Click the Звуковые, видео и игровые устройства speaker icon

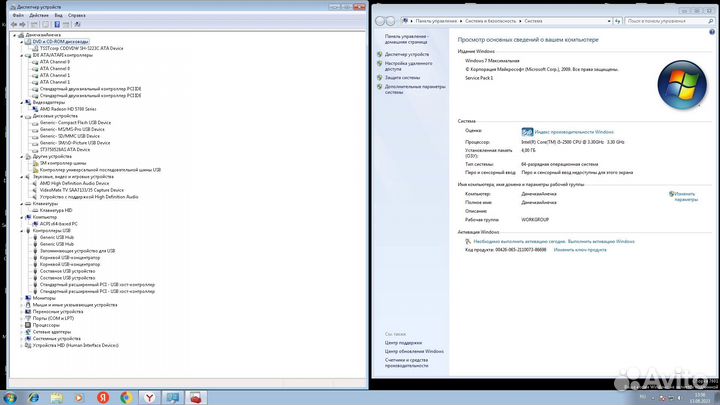point(28,176)
